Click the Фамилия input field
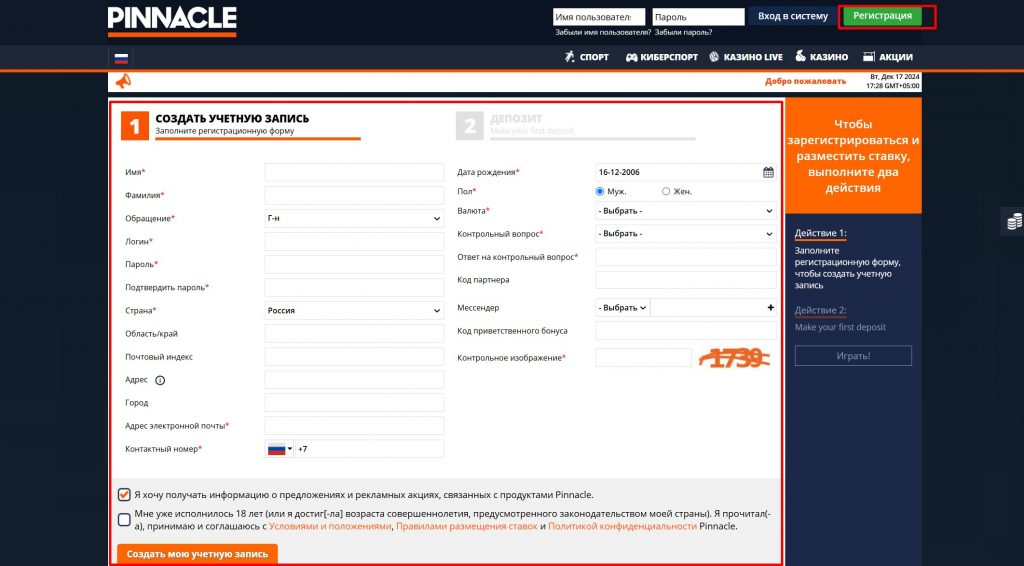This screenshot has height=566, width=1024. click(x=354, y=195)
